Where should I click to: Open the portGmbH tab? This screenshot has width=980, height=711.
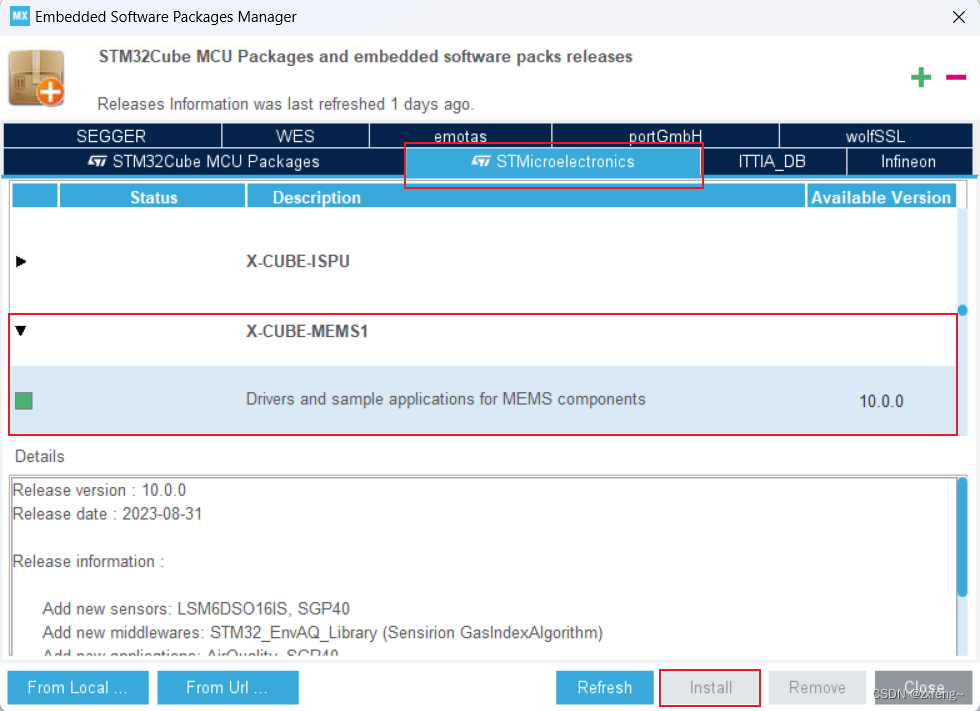666,136
